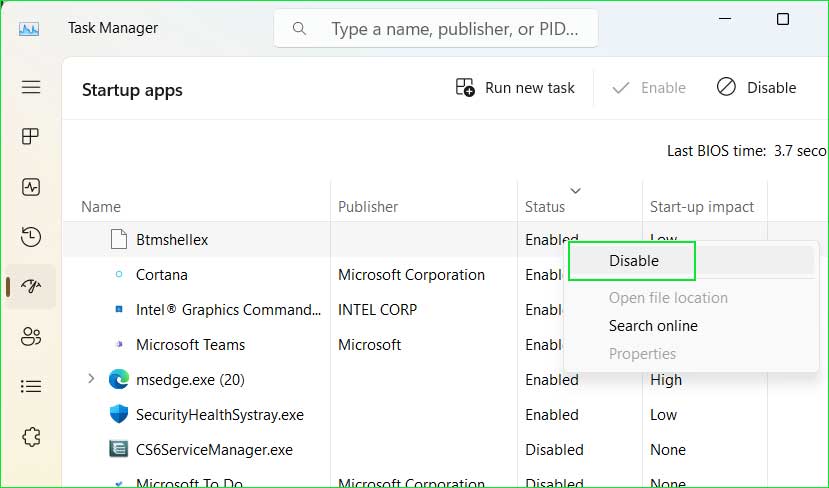
Task: Select the CS6ServiceManager.exe row name
Action: [214, 449]
